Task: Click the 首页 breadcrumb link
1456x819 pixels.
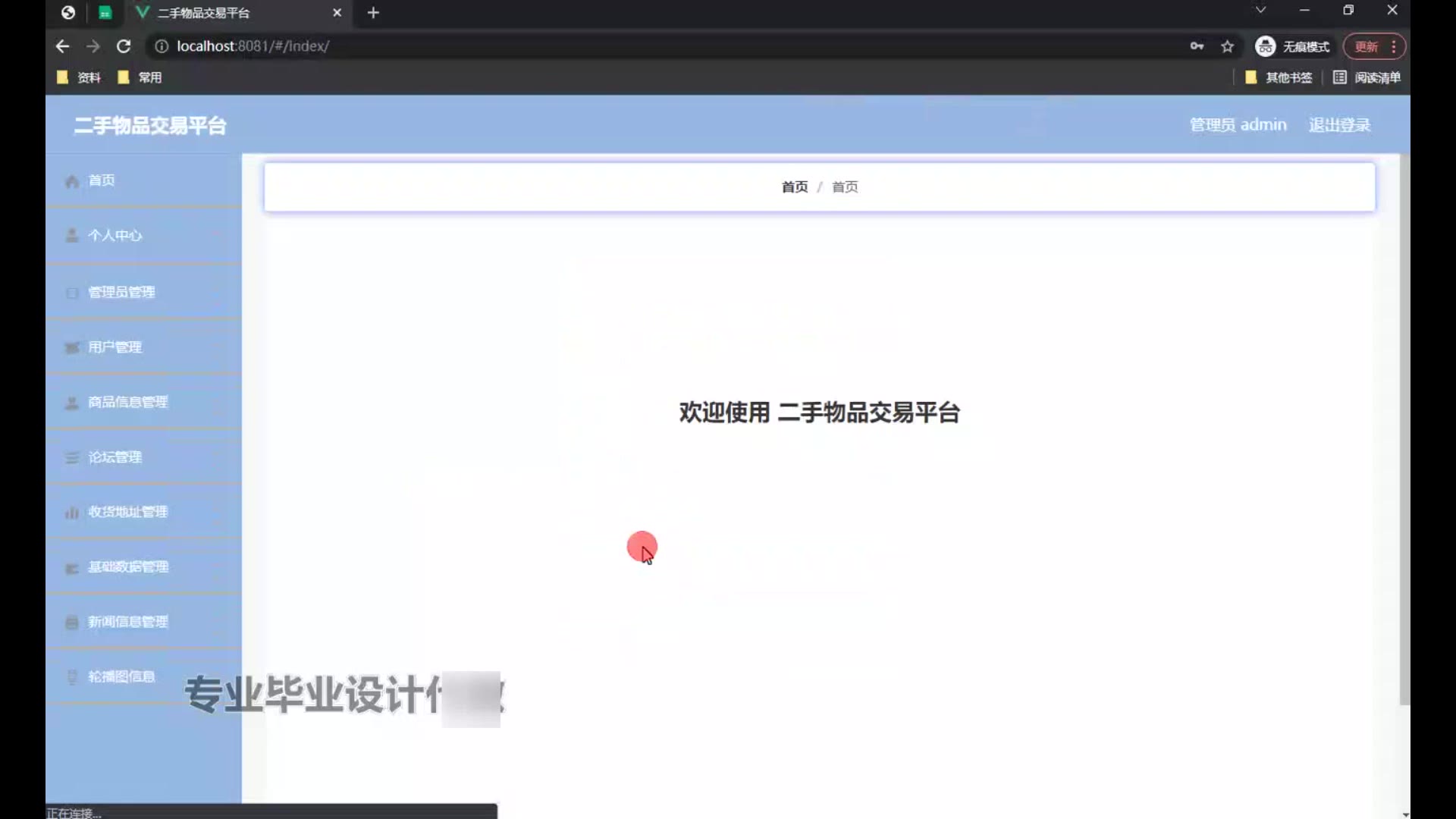Action: [795, 187]
